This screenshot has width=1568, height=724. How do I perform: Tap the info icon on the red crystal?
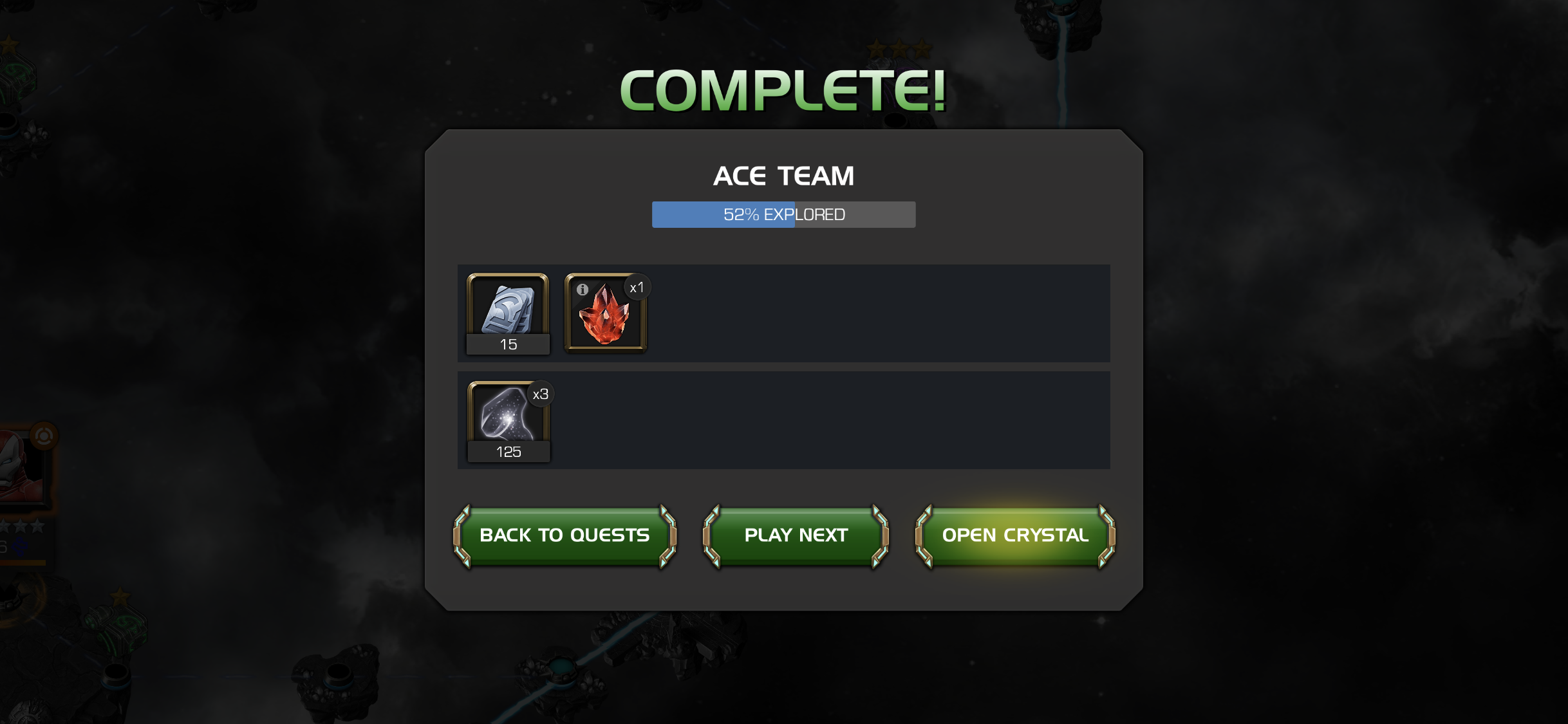(x=583, y=290)
